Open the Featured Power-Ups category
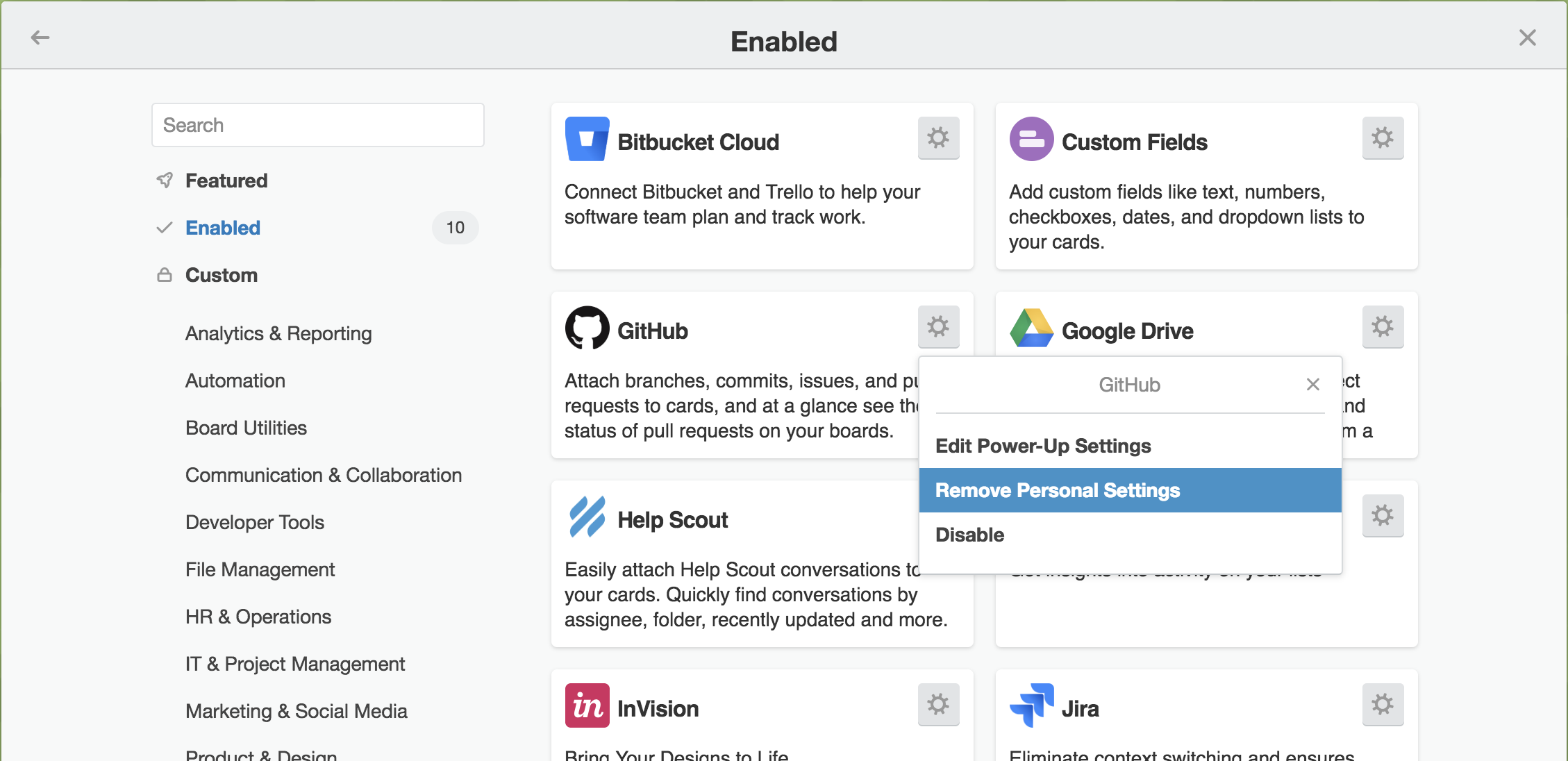 click(226, 181)
